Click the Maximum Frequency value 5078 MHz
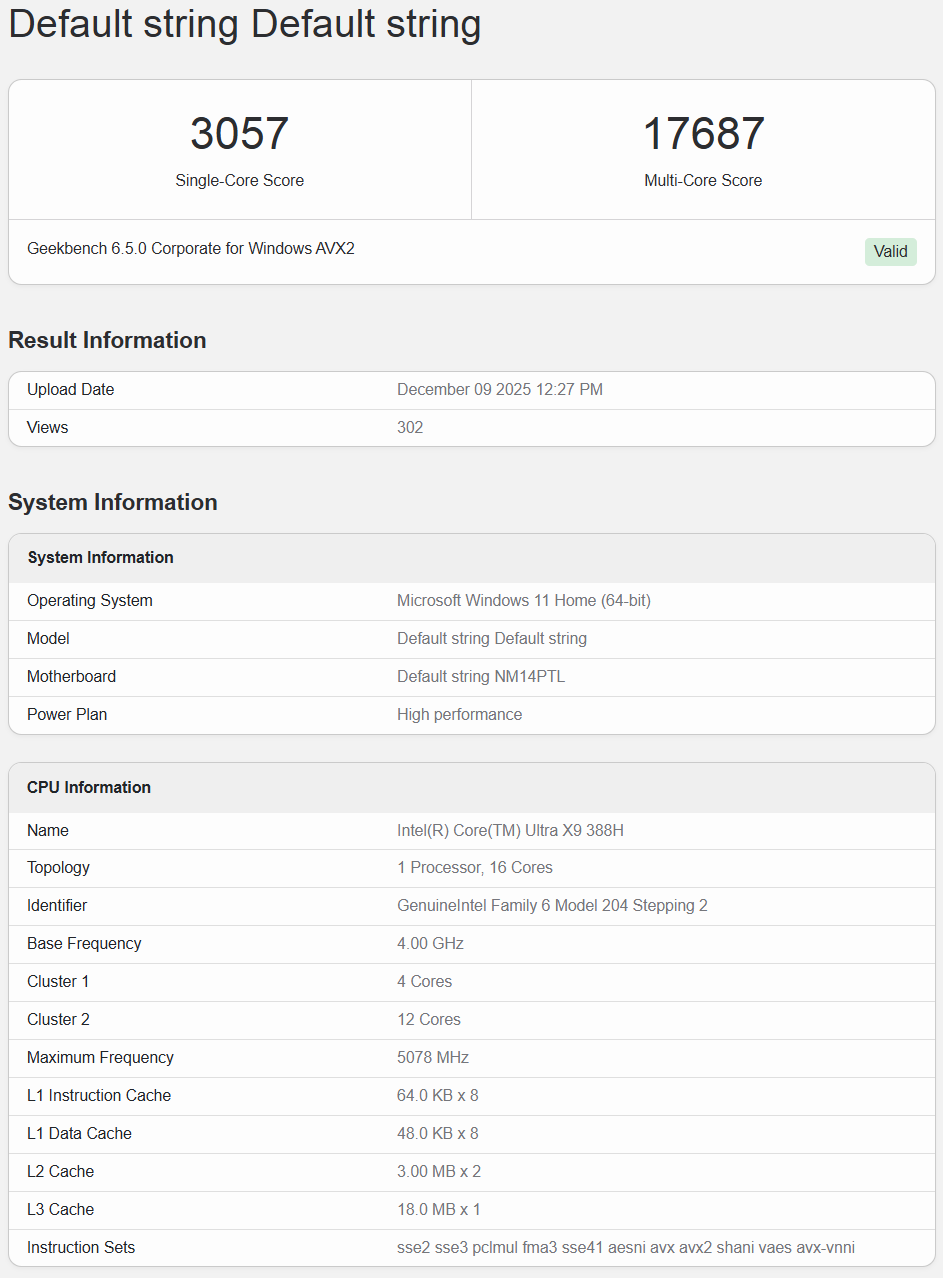This screenshot has height=1278, width=943. coord(432,1058)
